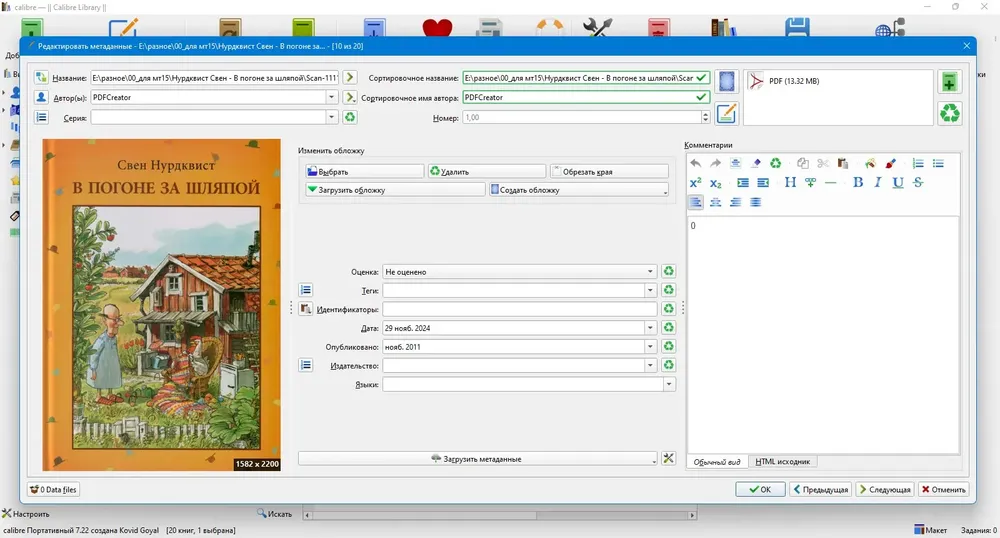1000x538 pixels.
Task: Toggle Strikethrough formatting in comments editor
Action: [x=918, y=182]
